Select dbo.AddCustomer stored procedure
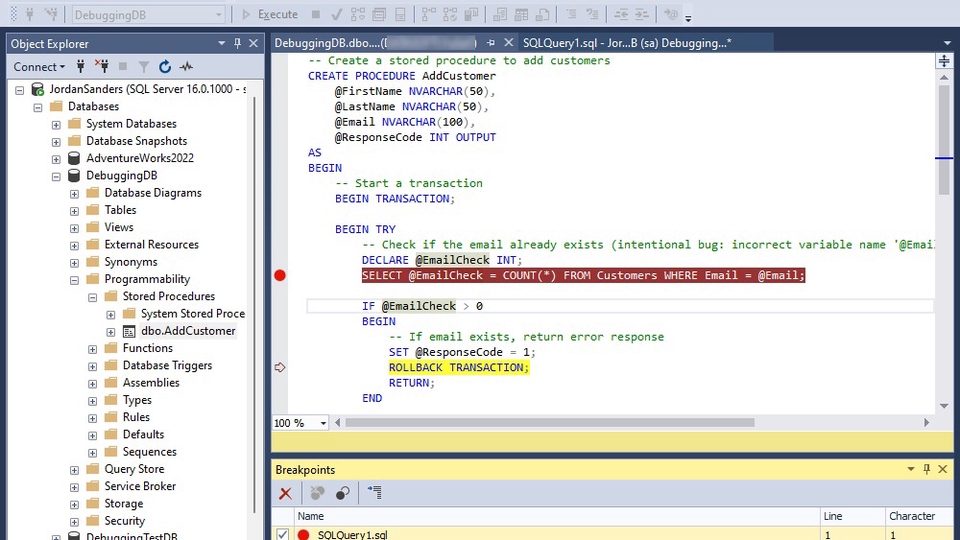 click(188, 331)
